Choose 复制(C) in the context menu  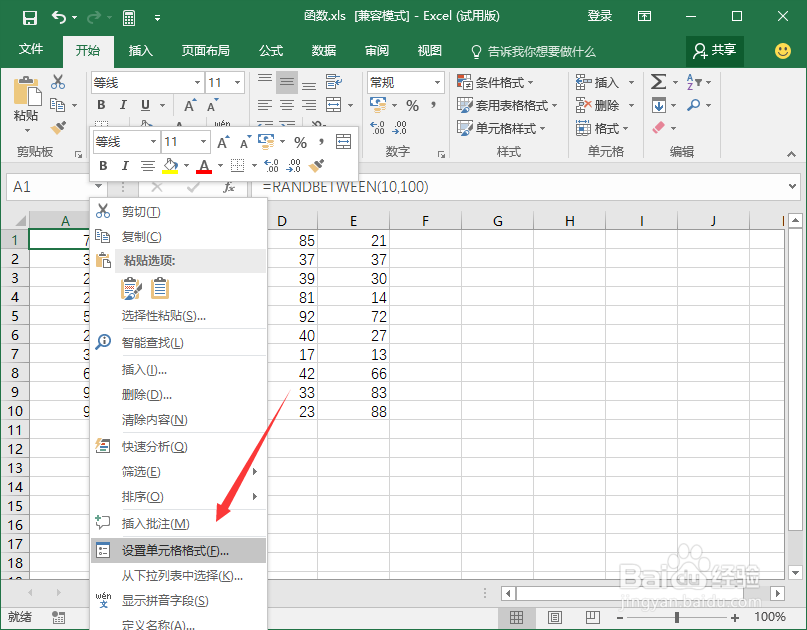point(179,237)
